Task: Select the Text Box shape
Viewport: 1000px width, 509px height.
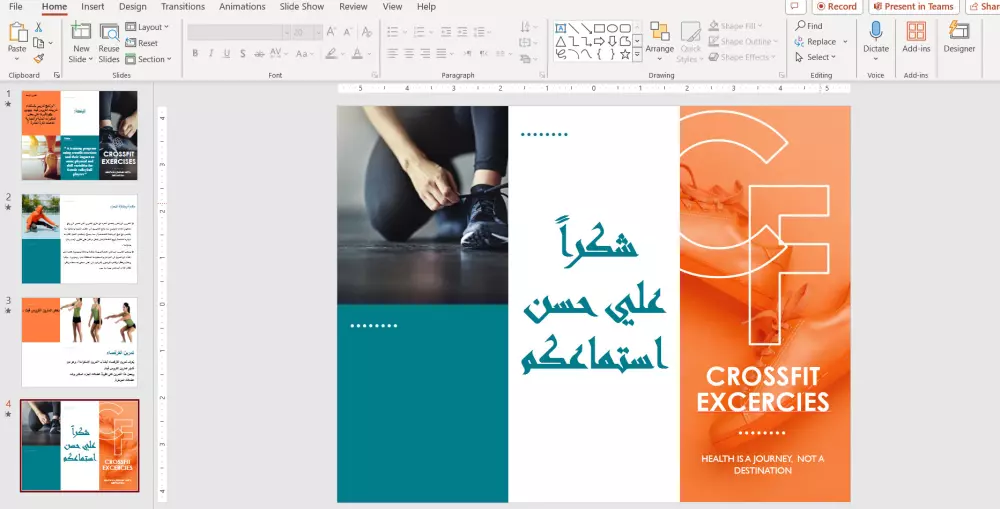Action: click(561, 28)
